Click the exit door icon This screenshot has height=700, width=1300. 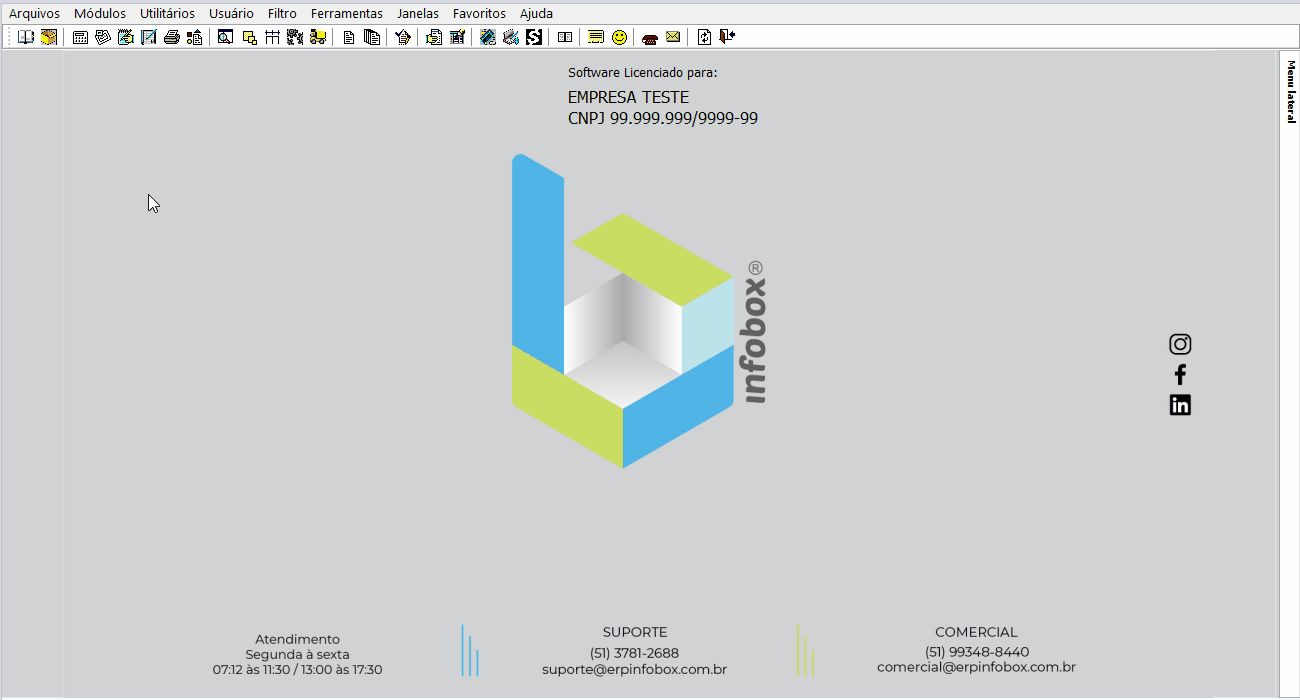[727, 37]
